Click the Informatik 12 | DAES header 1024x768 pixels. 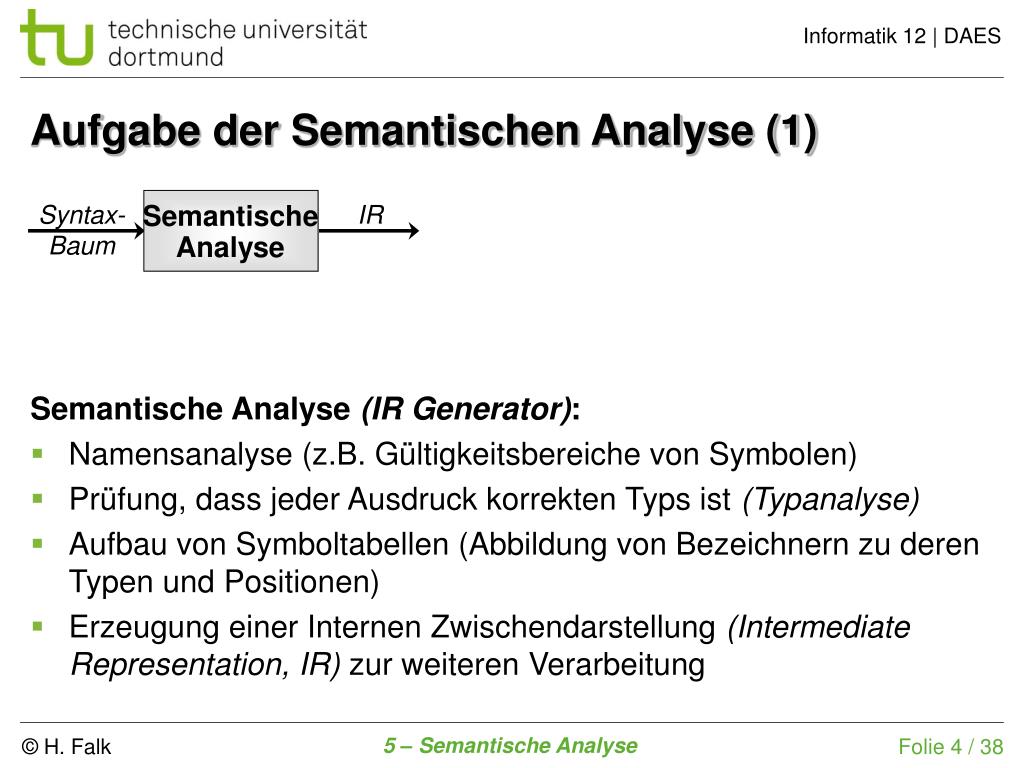[x=902, y=36]
